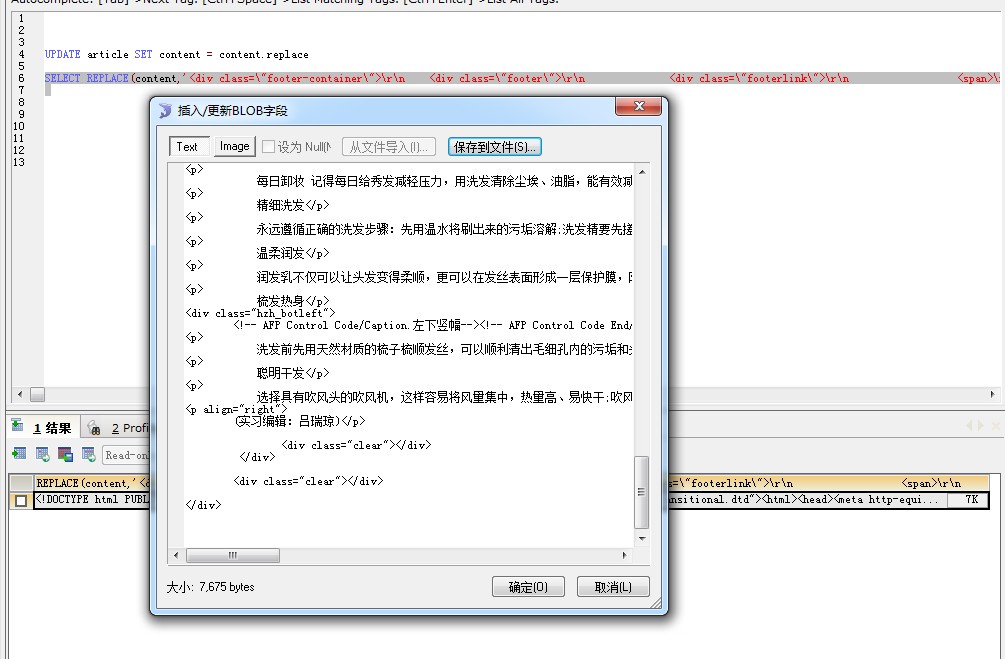Click the <p align="right"> line
1005x659 pixels.
237,409
